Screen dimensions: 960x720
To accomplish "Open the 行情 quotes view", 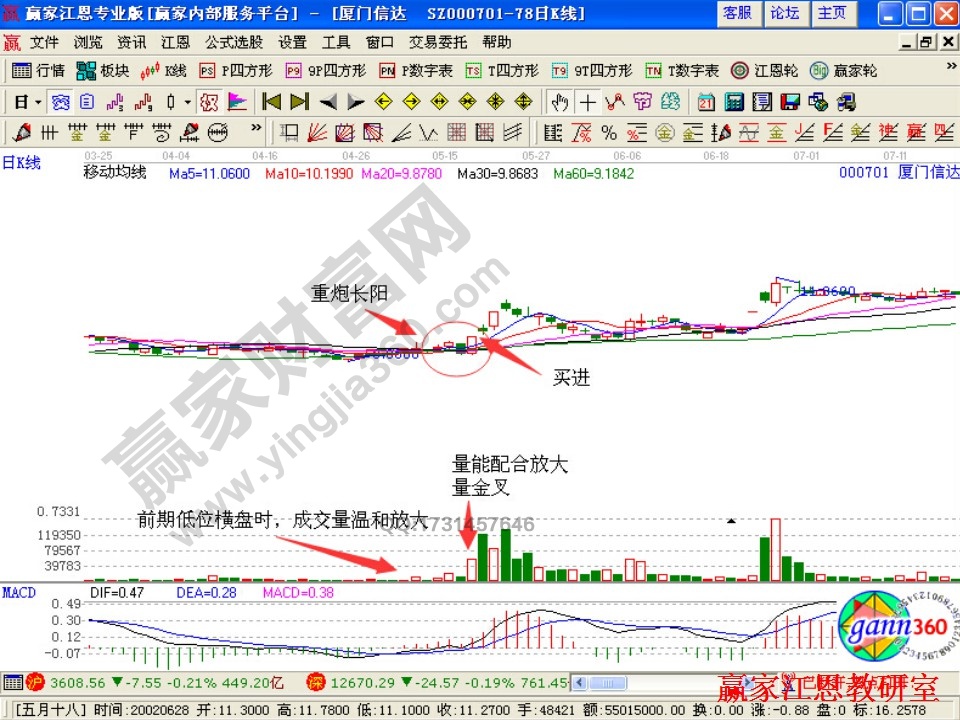I will click(x=38, y=71).
